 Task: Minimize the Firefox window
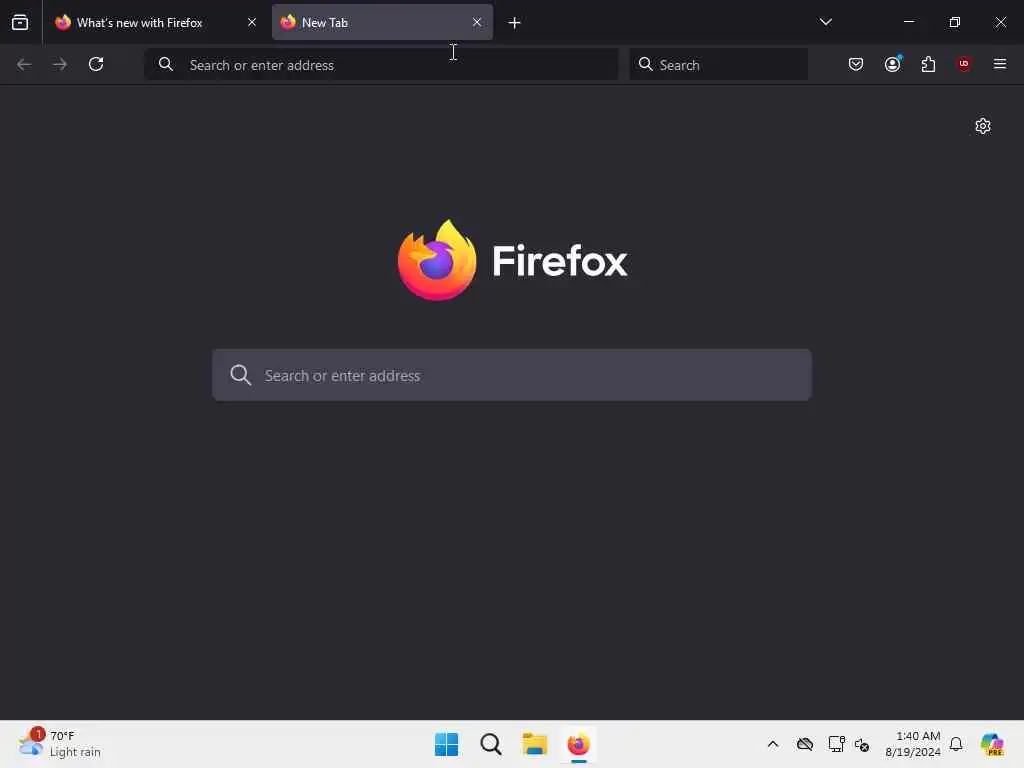coord(908,22)
